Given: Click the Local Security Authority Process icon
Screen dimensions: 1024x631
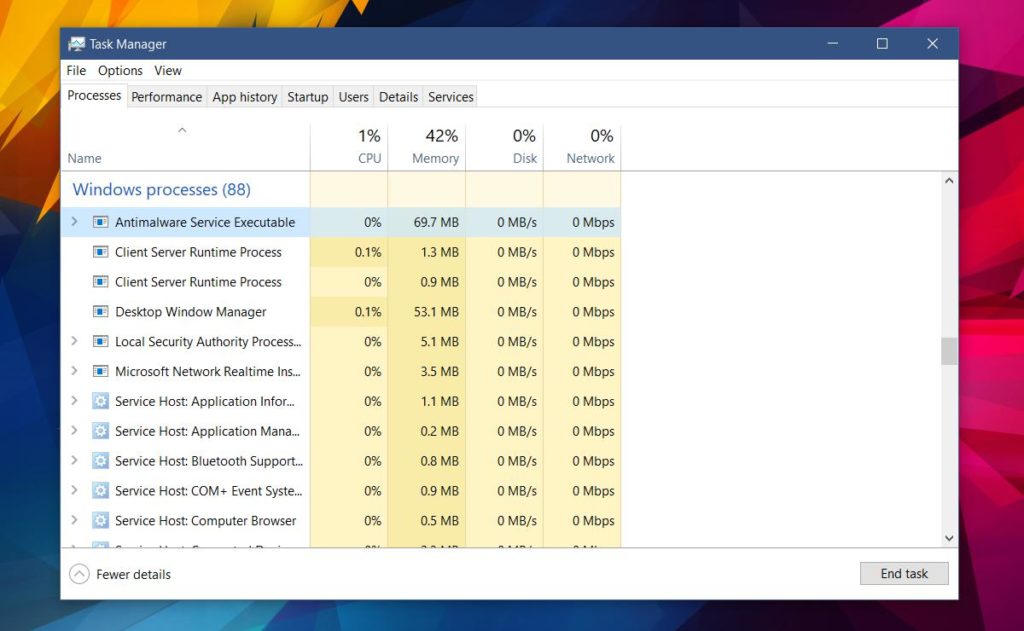Looking at the screenshot, I should pyautogui.click(x=100, y=341).
